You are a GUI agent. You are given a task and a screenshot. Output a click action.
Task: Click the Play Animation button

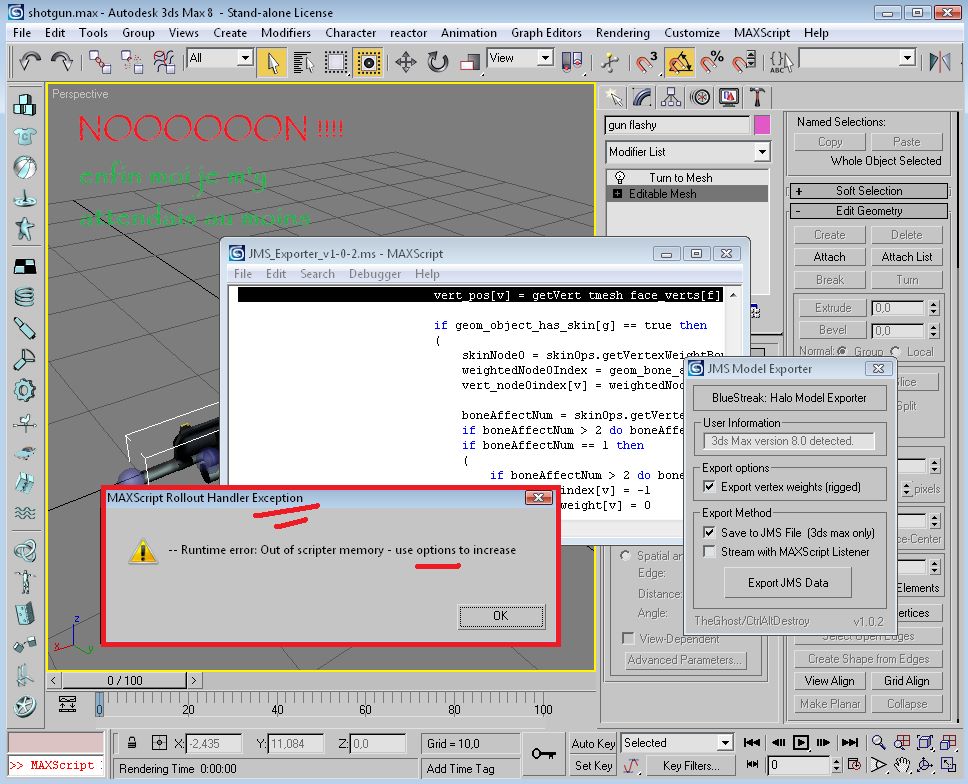coord(801,743)
